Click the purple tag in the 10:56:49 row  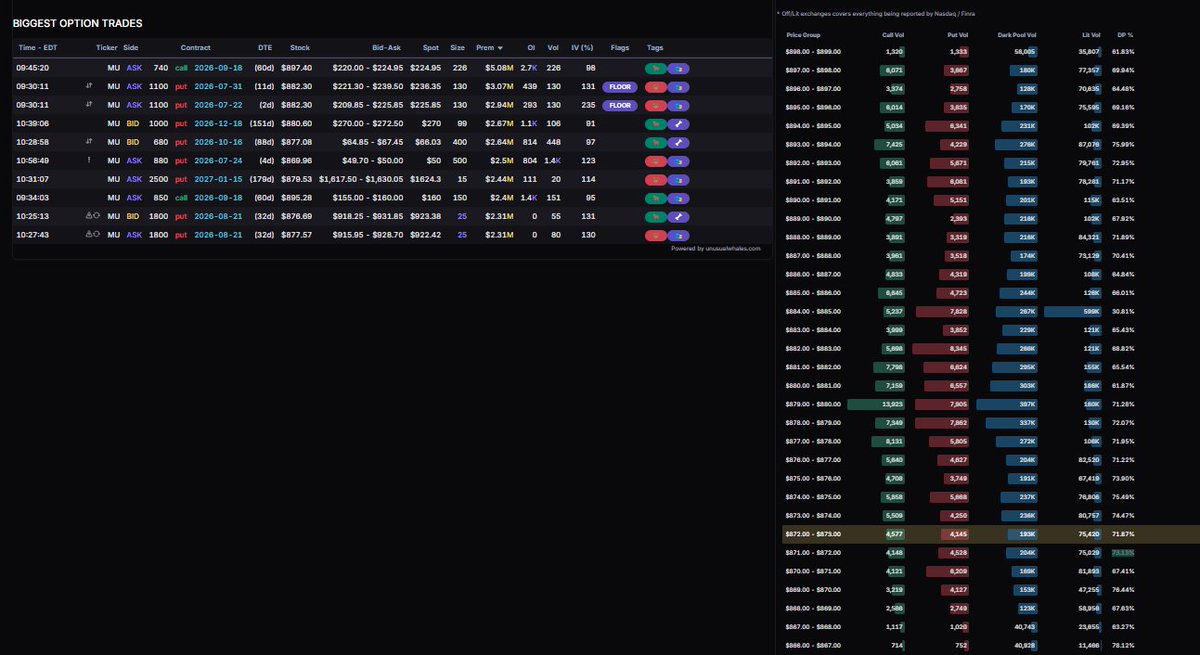click(x=678, y=161)
